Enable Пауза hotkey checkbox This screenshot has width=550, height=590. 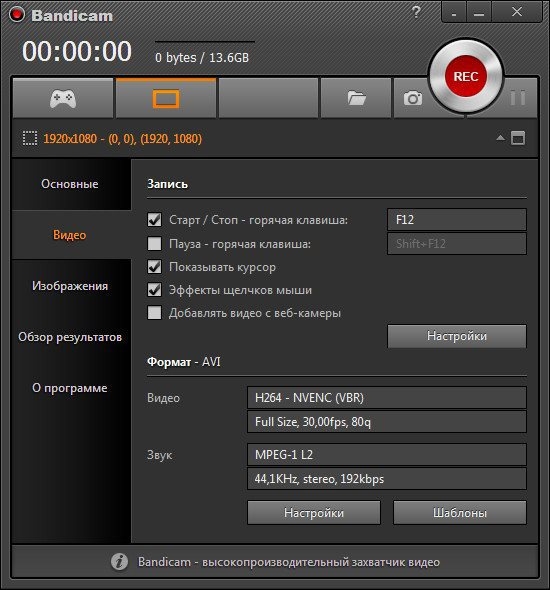[x=154, y=243]
